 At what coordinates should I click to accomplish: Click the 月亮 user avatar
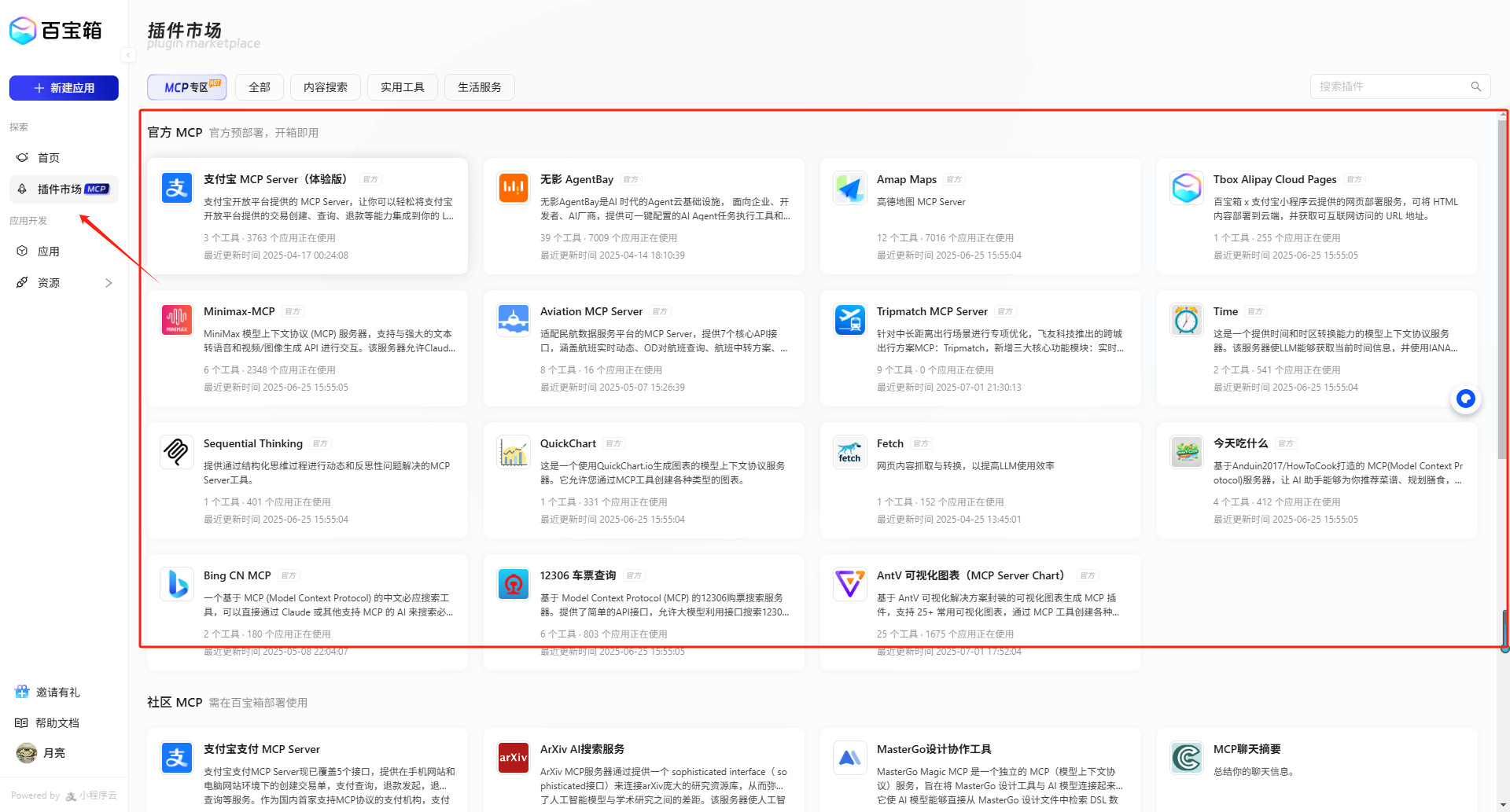coord(27,753)
